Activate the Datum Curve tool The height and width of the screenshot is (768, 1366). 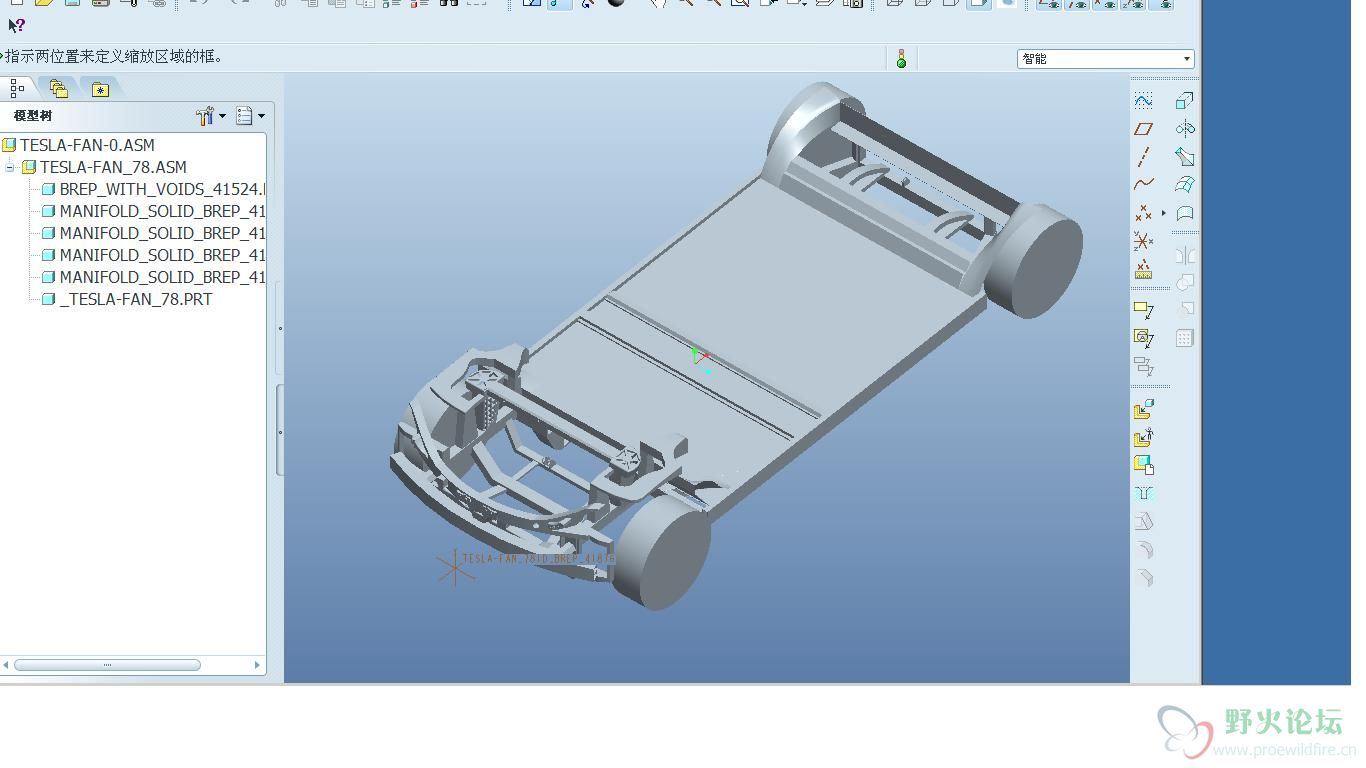point(1144,185)
